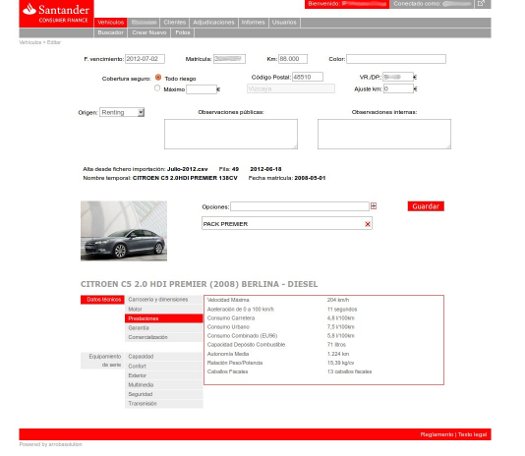Select the Comercialización category

(164, 337)
